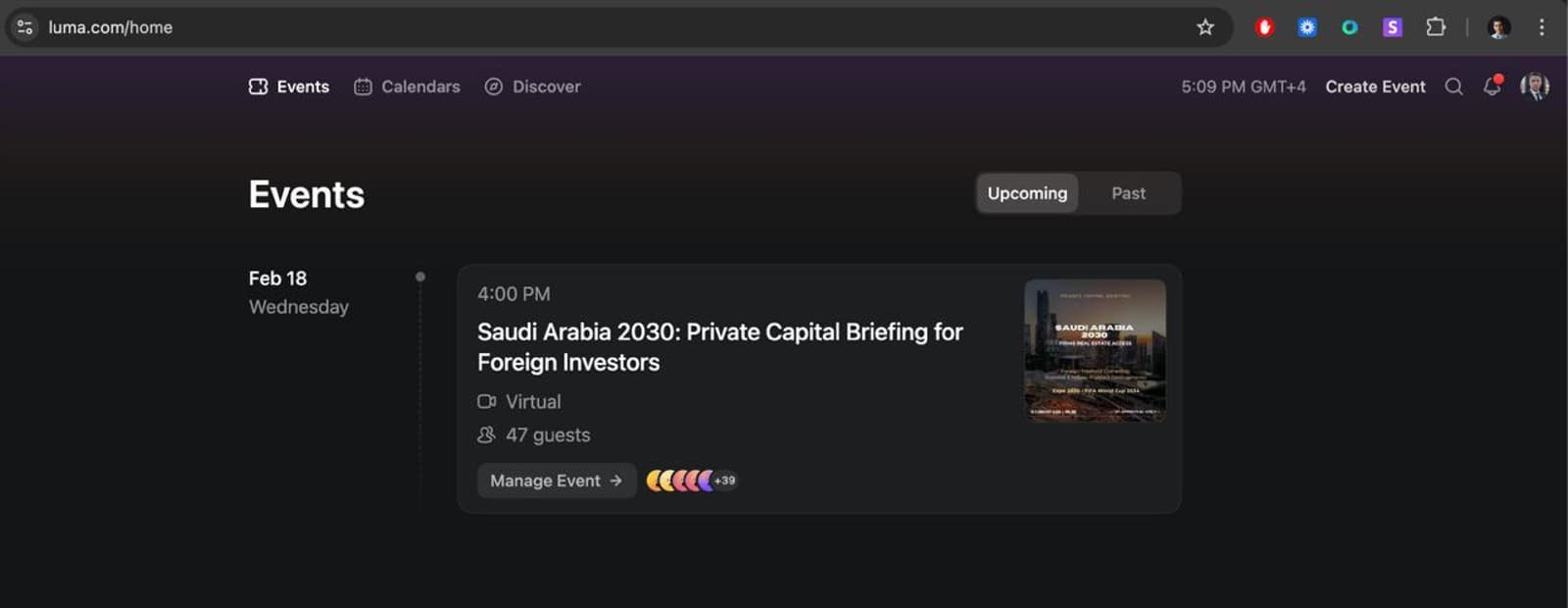This screenshot has height=608, width=1568.
Task: Open the Discover tab
Action: (532, 86)
